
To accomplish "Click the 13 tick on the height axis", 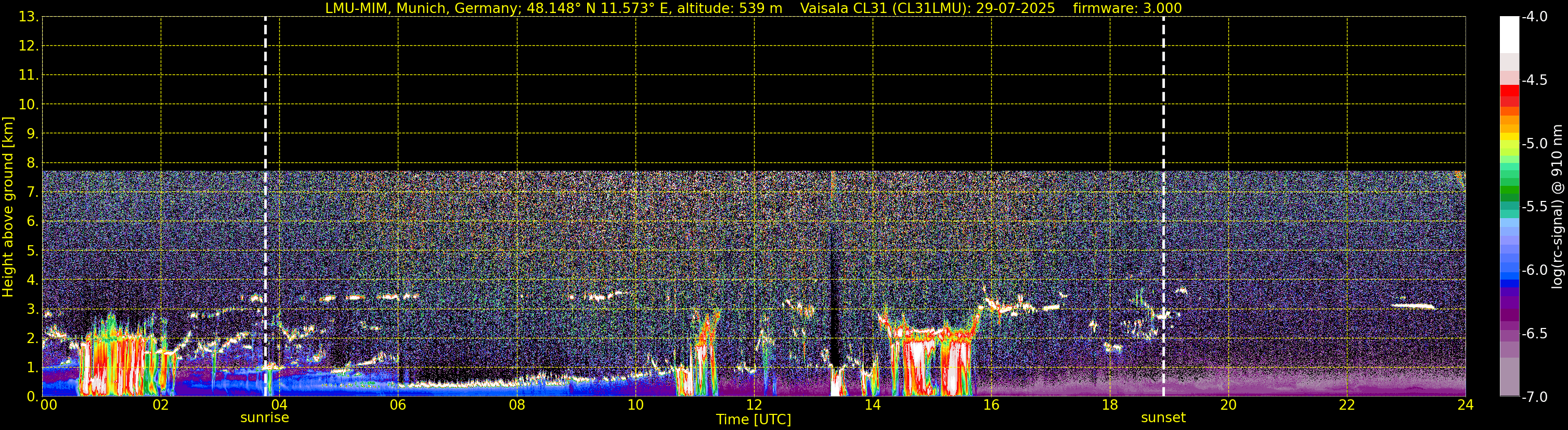I will coord(27,17).
